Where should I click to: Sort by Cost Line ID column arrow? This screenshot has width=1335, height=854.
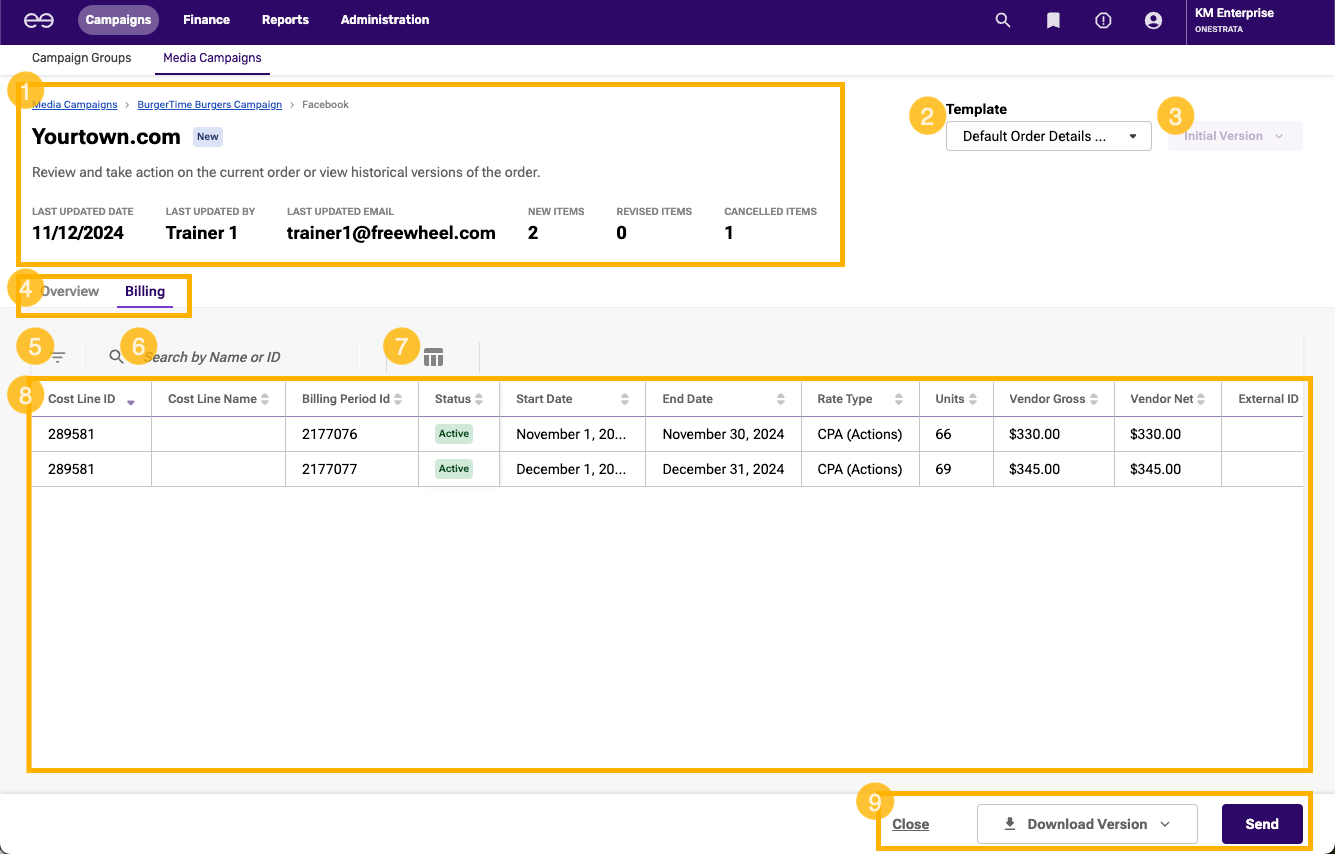tap(131, 400)
